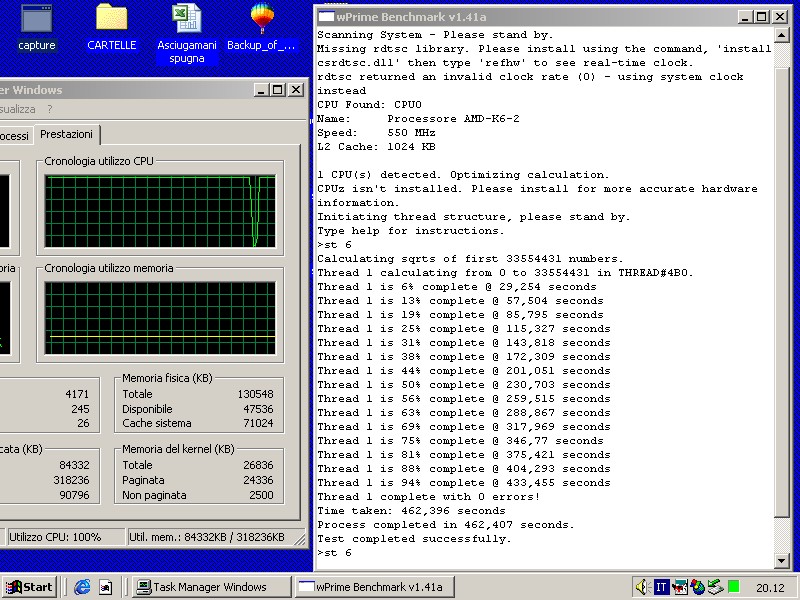Minimize the Task Manager window
Viewport: 800px width, 600px height.
[x=261, y=90]
